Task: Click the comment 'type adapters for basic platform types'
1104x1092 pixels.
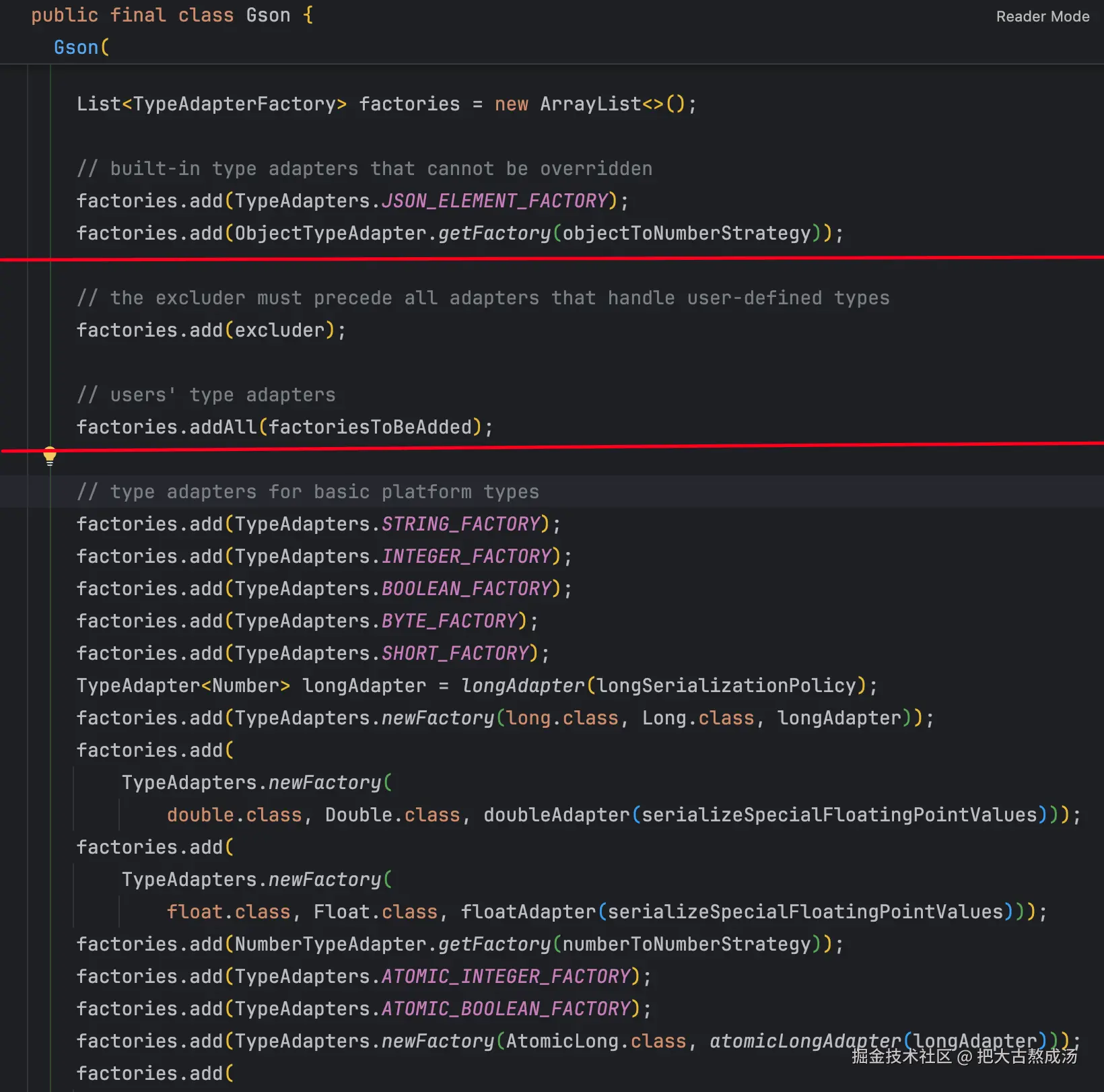Action: click(308, 492)
